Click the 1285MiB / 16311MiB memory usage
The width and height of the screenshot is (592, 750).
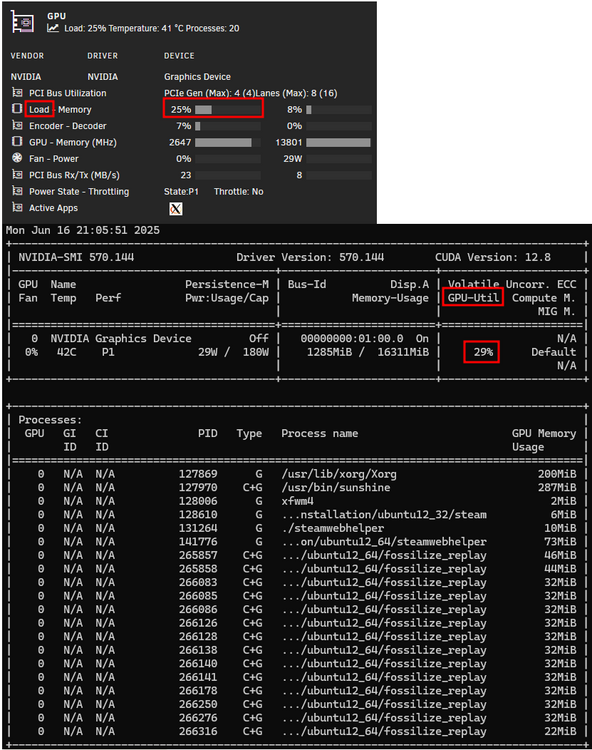(x=368, y=352)
